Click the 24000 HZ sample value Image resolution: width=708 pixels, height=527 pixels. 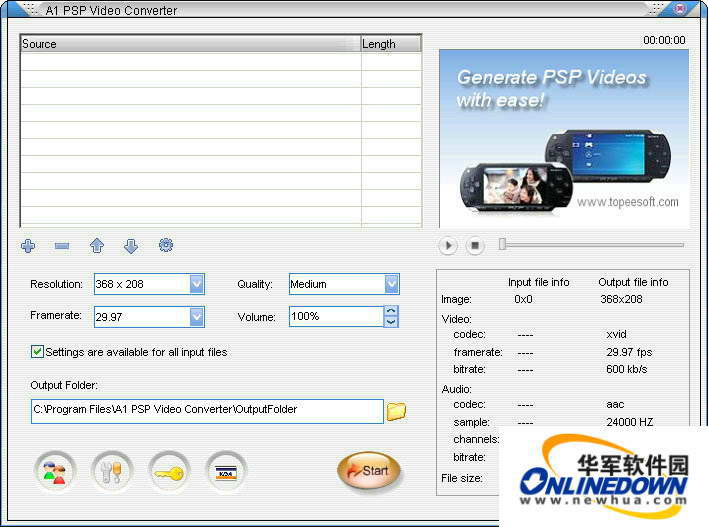pos(629,422)
